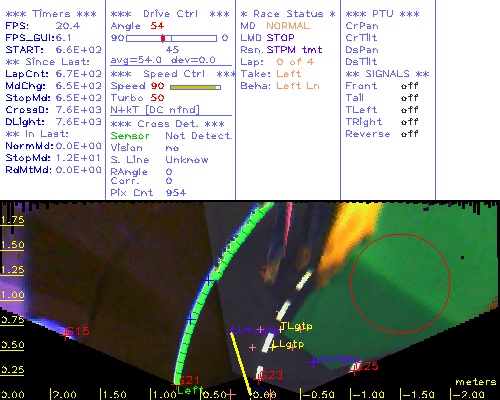The height and width of the screenshot is (400, 500).
Task: Click the yellow LLgtp target cross
Action: [273, 347]
